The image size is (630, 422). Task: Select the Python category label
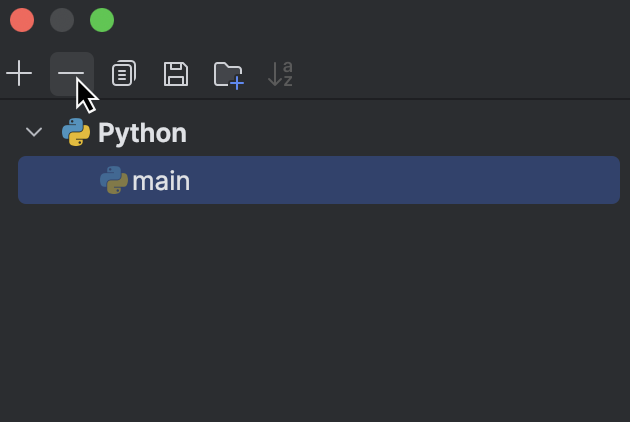(142, 133)
